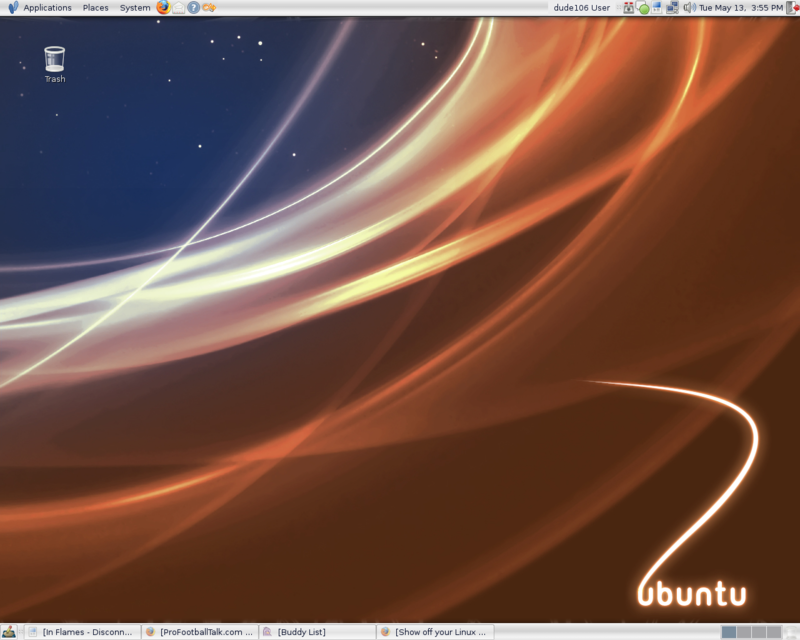This screenshot has width=800, height=640.
Task: Open the System menu
Action: click(135, 8)
